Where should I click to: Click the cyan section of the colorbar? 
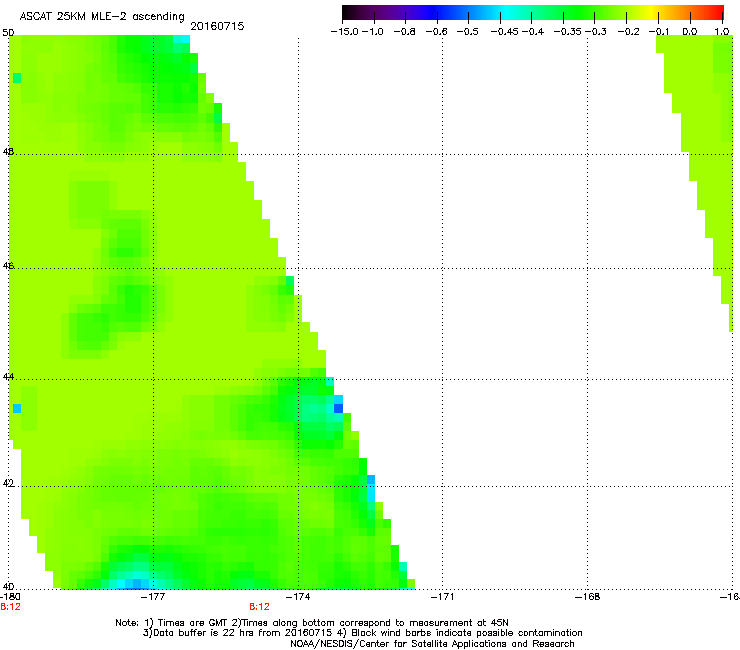(x=507, y=13)
